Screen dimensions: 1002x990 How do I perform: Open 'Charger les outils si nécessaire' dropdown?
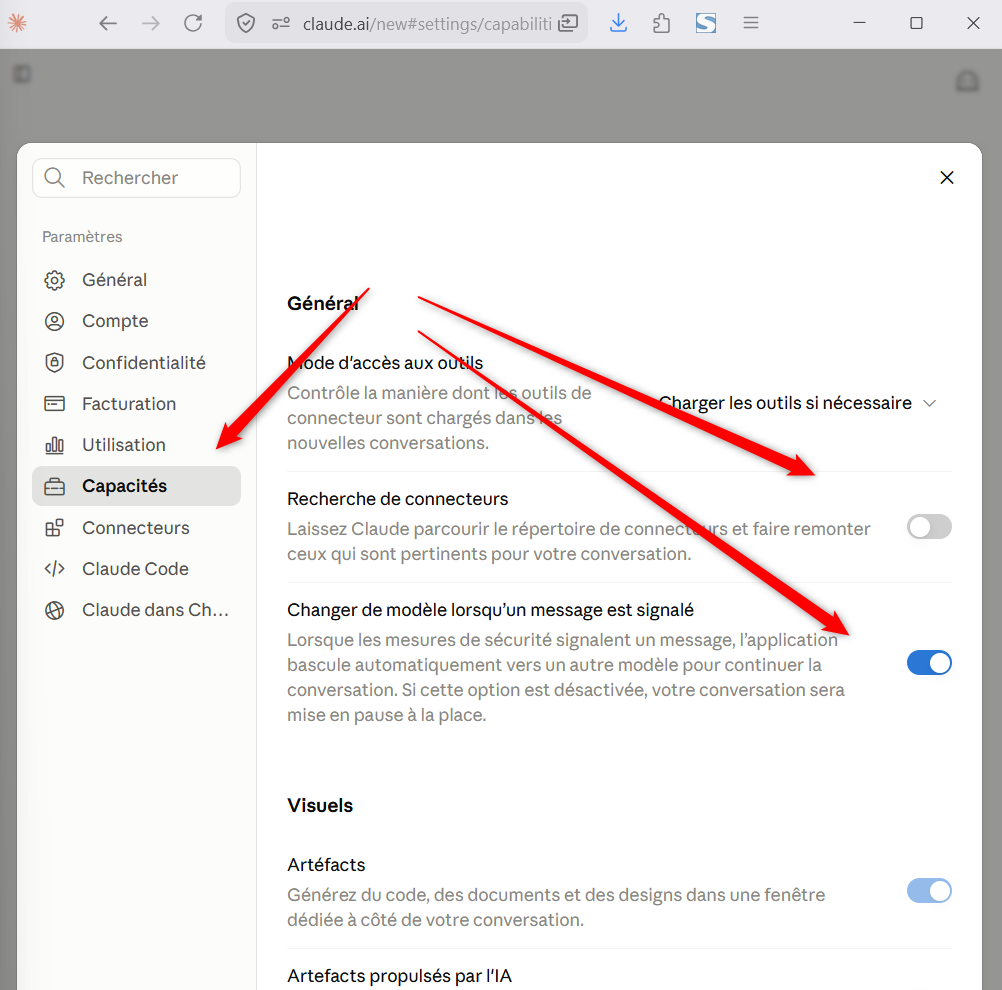click(x=798, y=403)
